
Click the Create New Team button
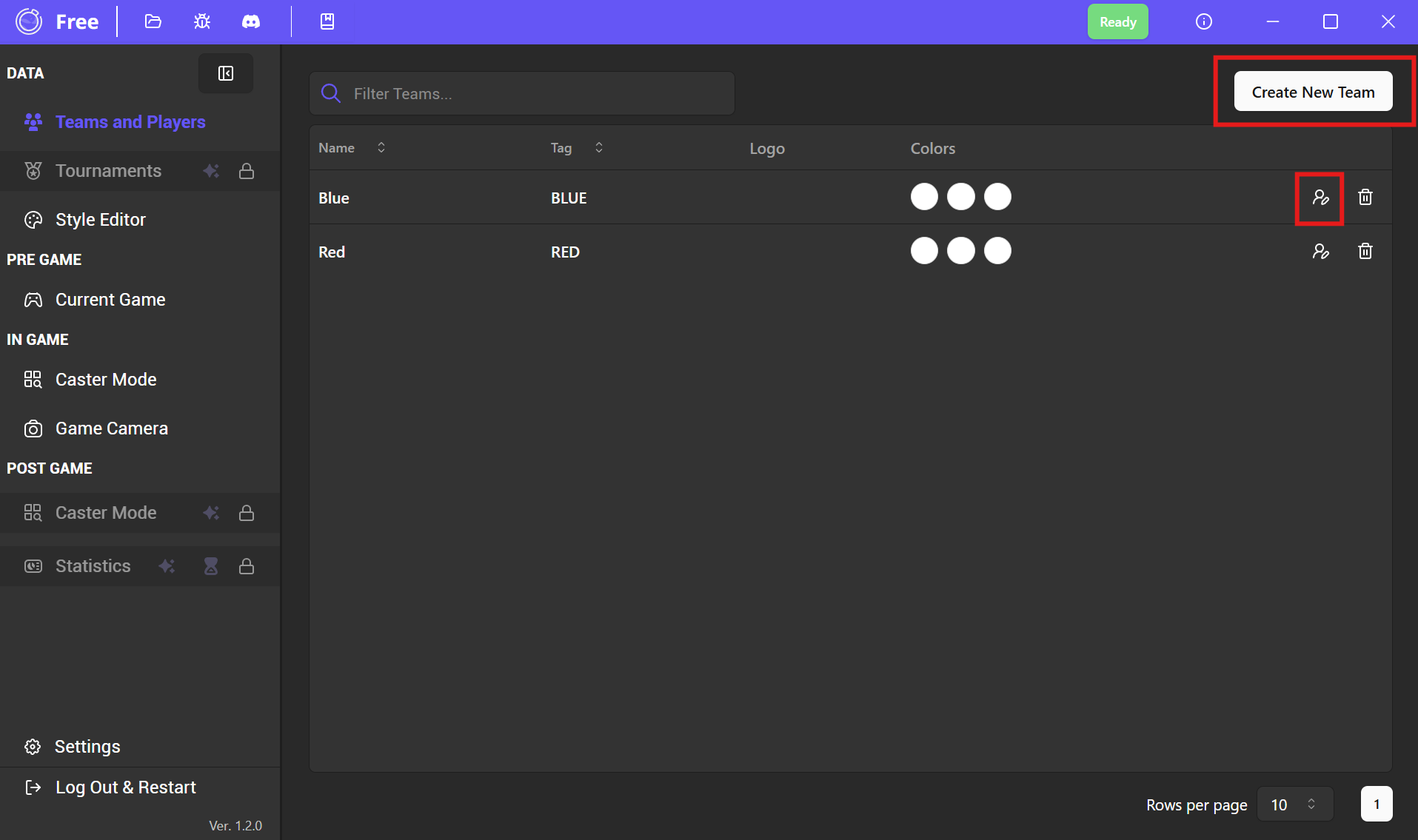coord(1313,92)
